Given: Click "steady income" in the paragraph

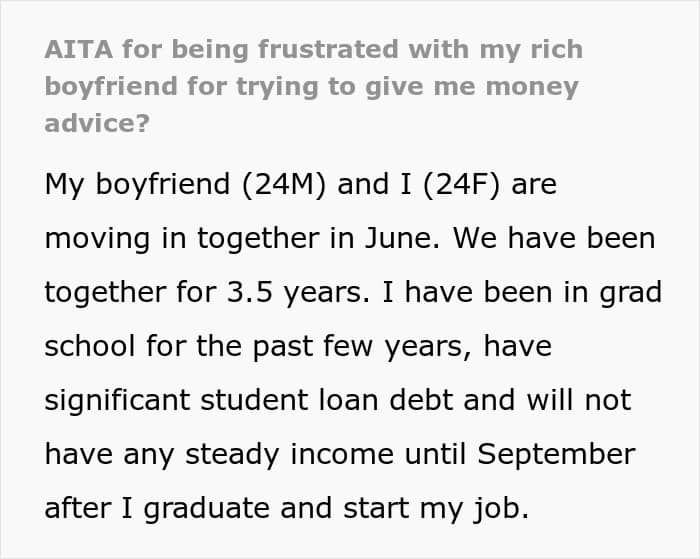Looking at the screenshot, I should (x=289, y=456).
